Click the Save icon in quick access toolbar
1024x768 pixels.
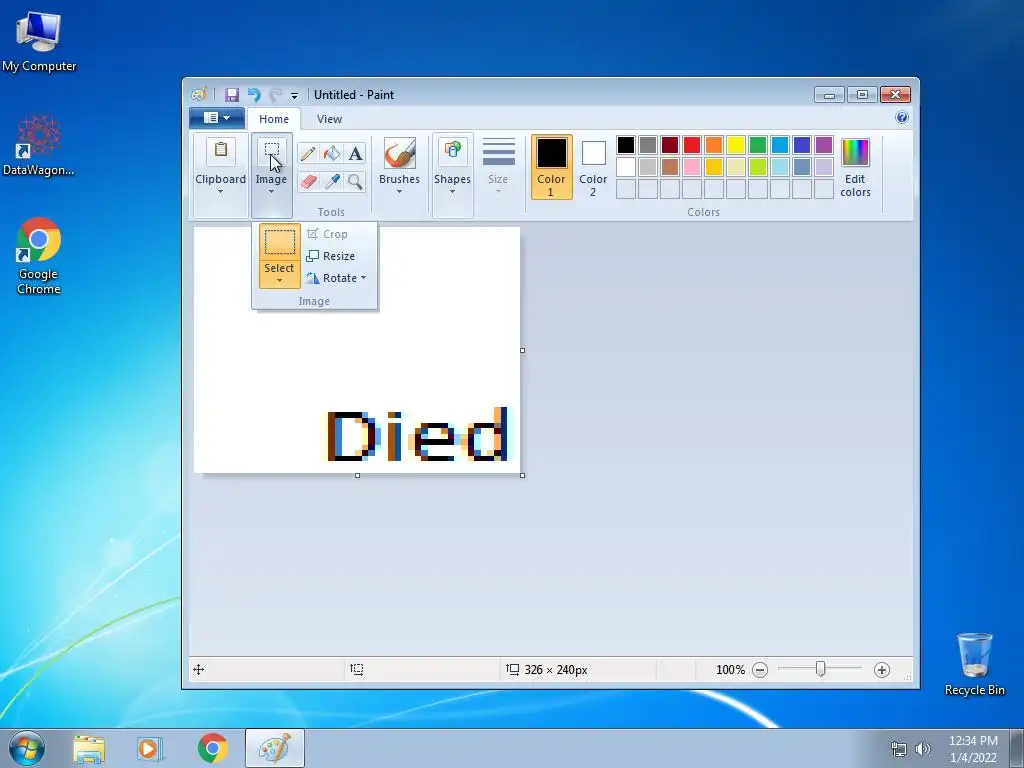tap(232, 95)
